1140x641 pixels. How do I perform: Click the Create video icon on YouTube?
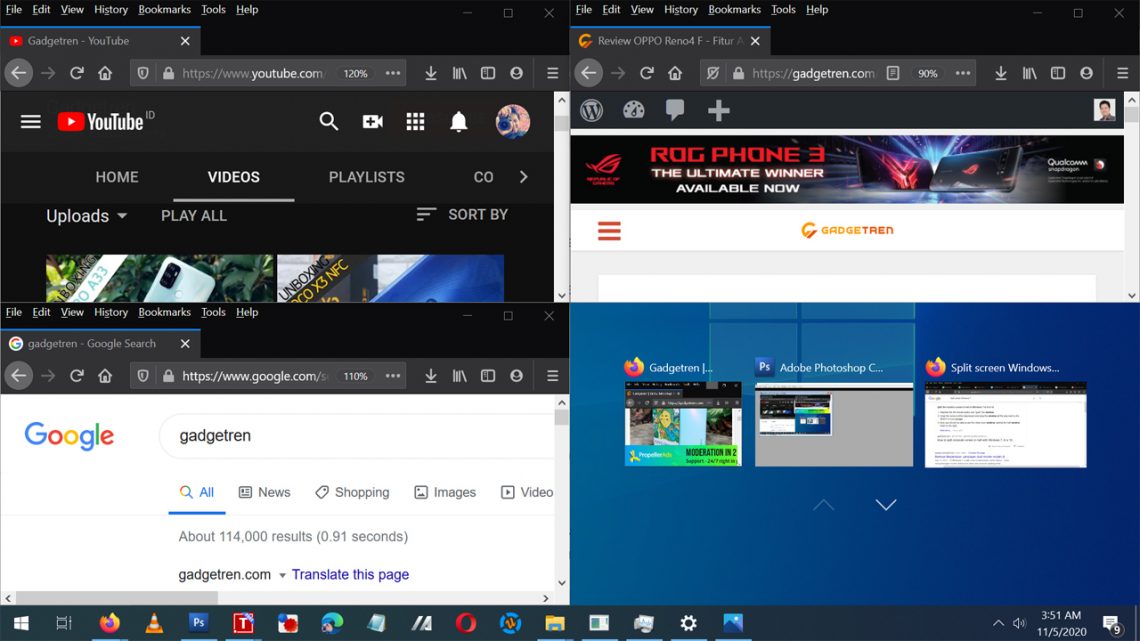(372, 121)
